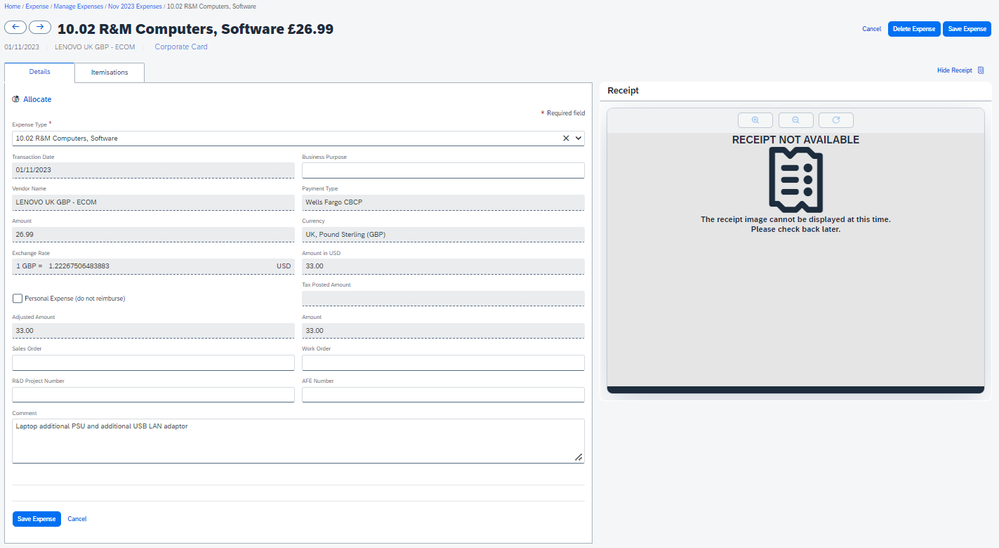
Task: Click the receipt icon beside Hide Receipt
Action: (981, 71)
